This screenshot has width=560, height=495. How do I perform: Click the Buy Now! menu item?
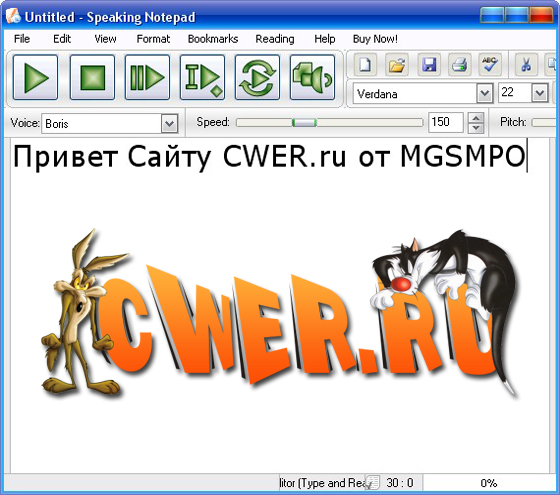(375, 39)
